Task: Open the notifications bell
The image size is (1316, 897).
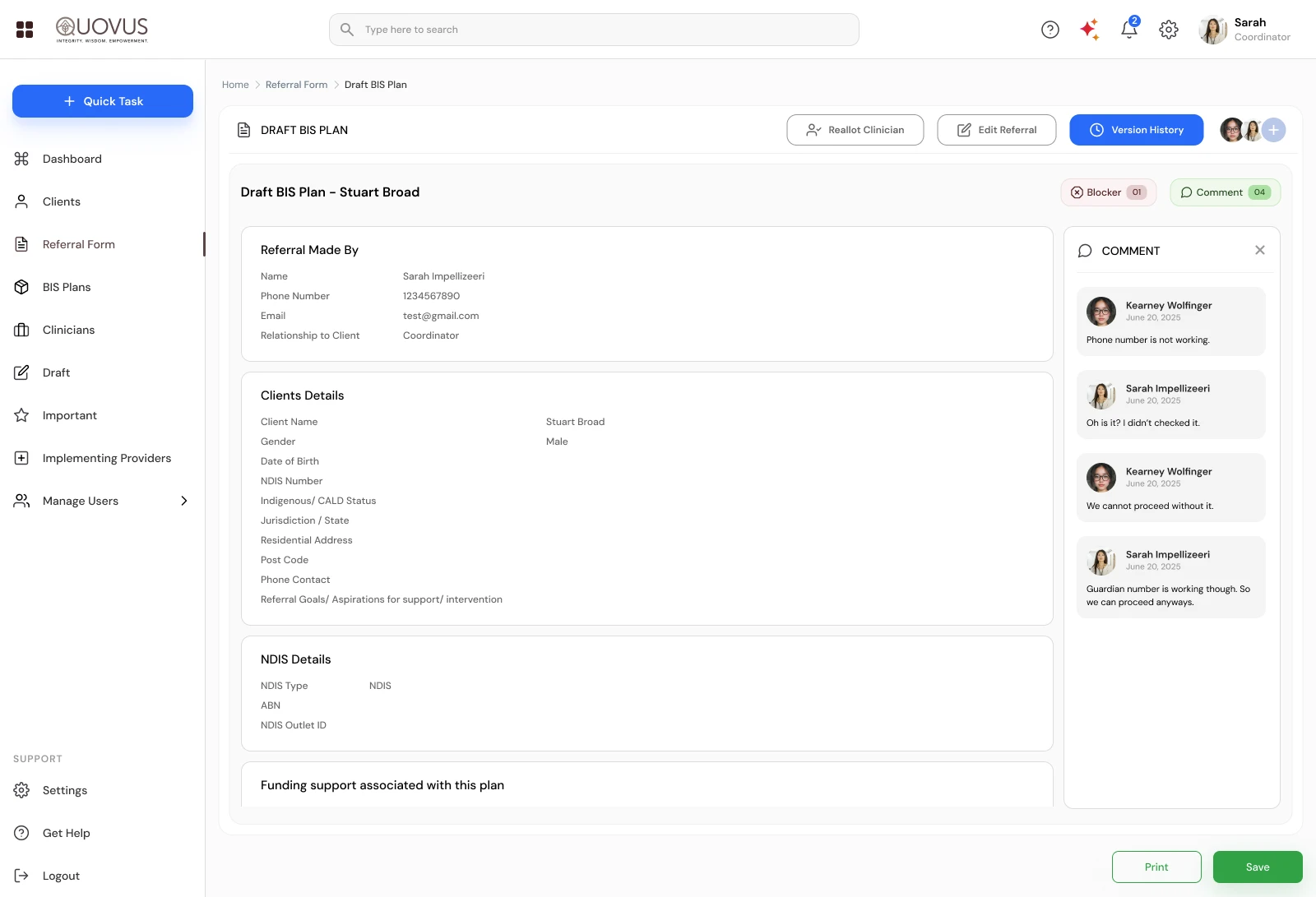Action: tap(1129, 30)
